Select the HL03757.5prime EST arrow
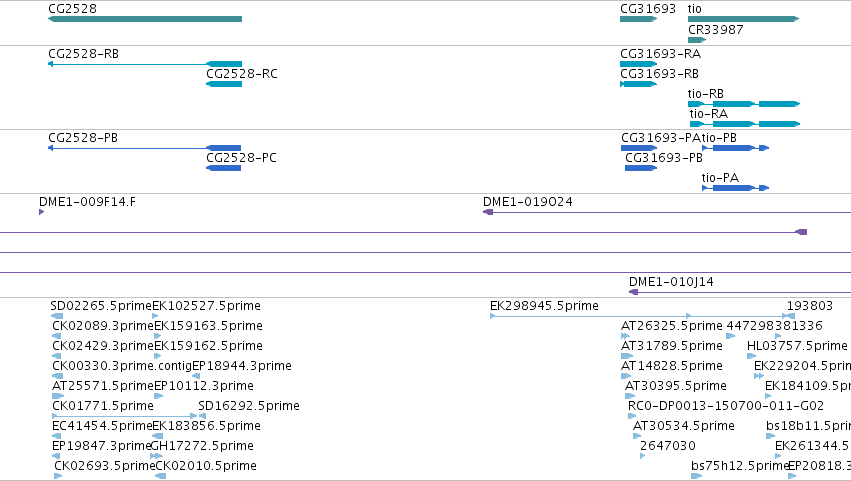Screen dimensions: 851x481 tap(752, 356)
